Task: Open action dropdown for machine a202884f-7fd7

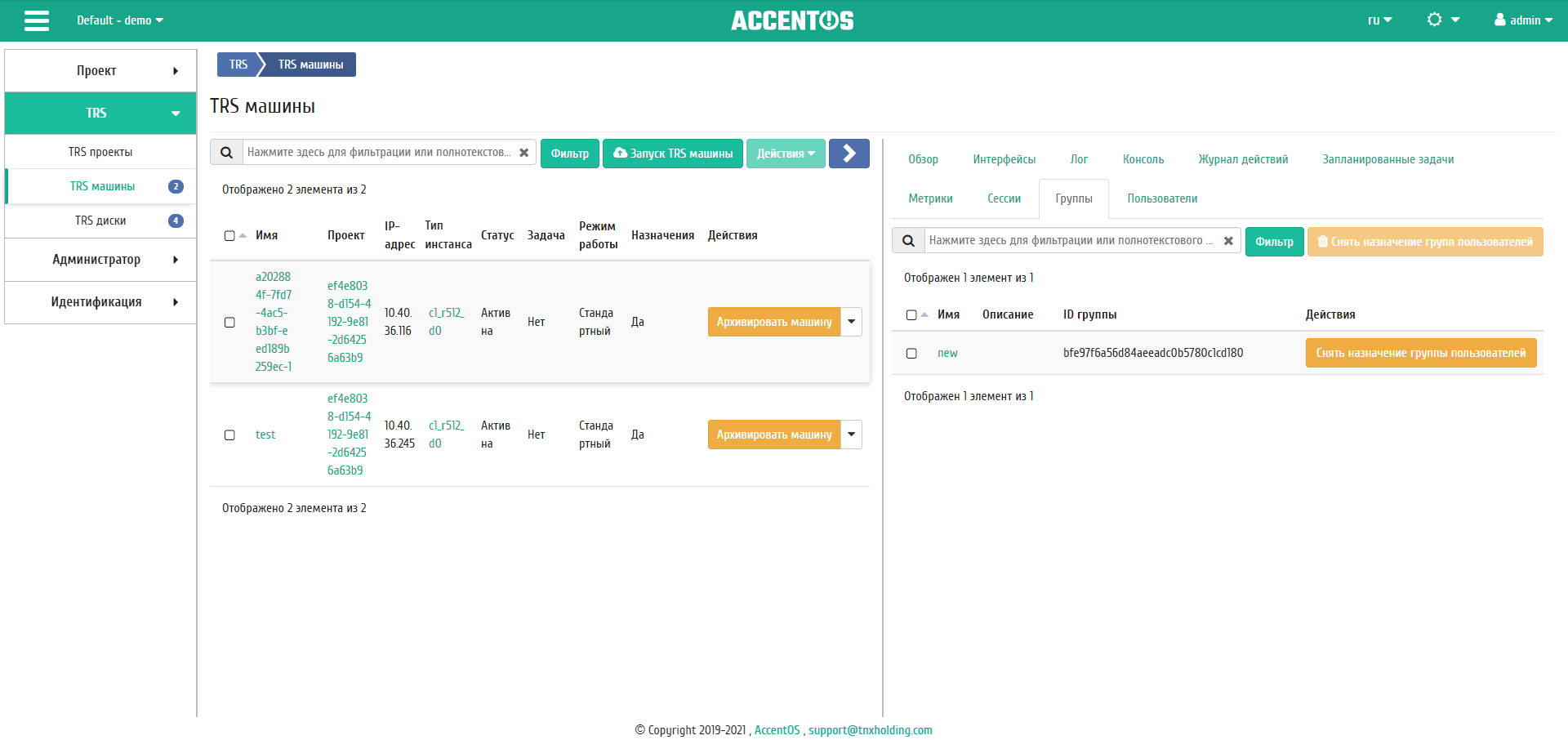Action: [x=852, y=322]
